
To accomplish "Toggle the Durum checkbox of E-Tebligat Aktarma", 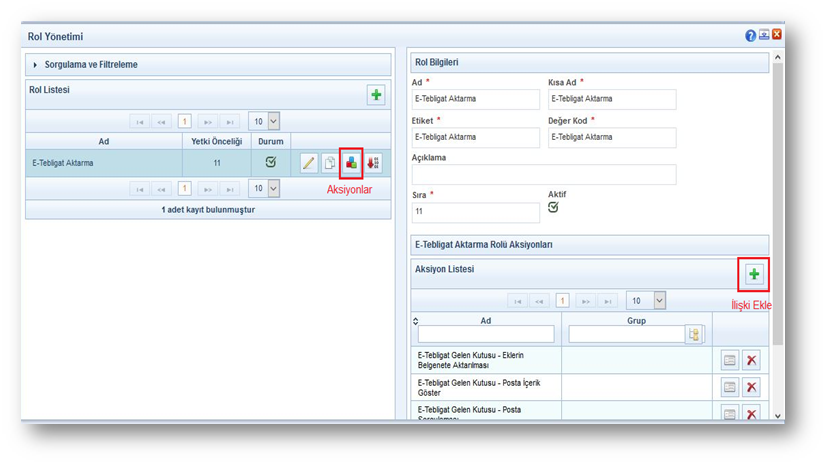I will click(270, 162).
